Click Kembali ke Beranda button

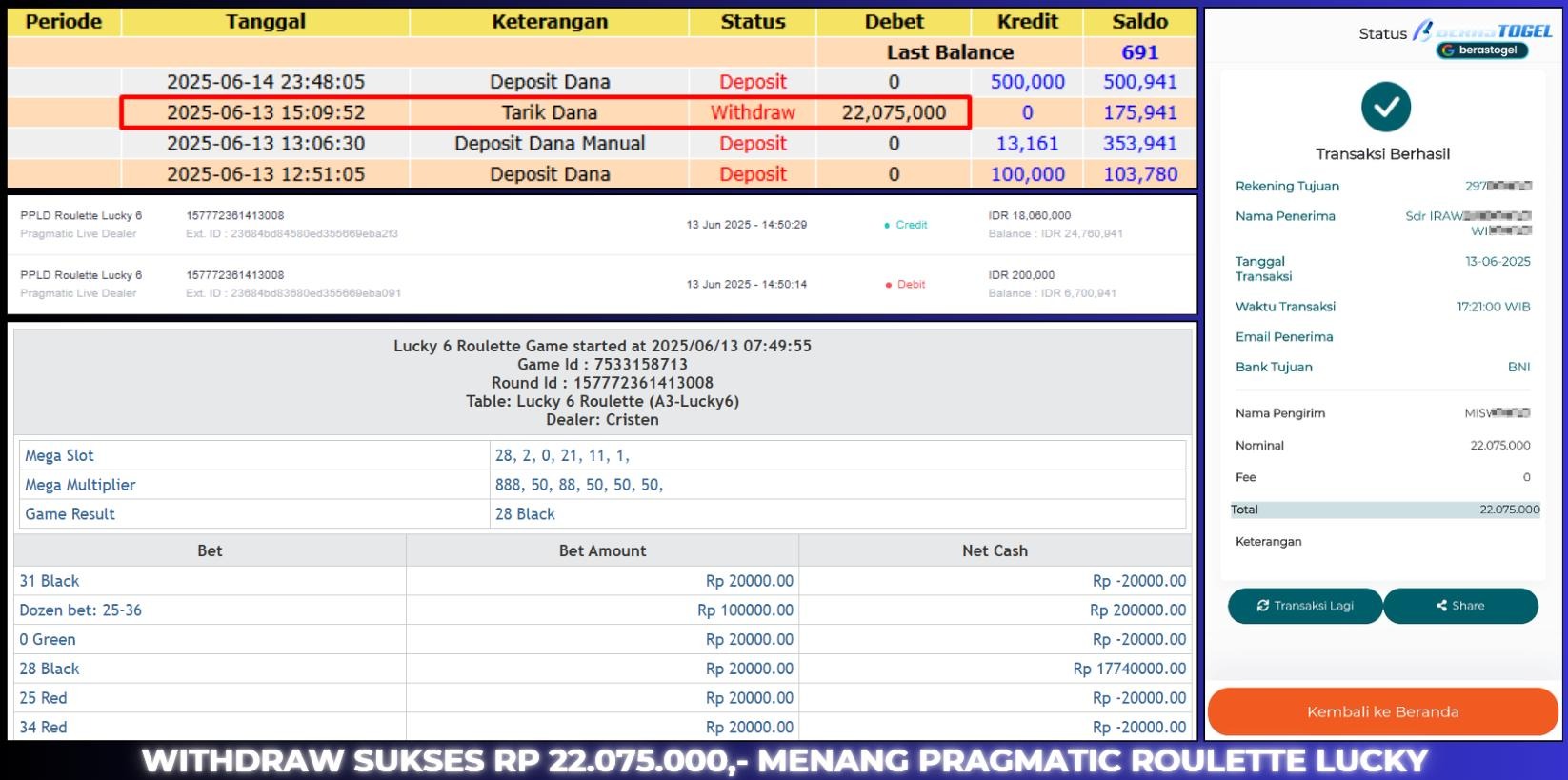point(1382,711)
